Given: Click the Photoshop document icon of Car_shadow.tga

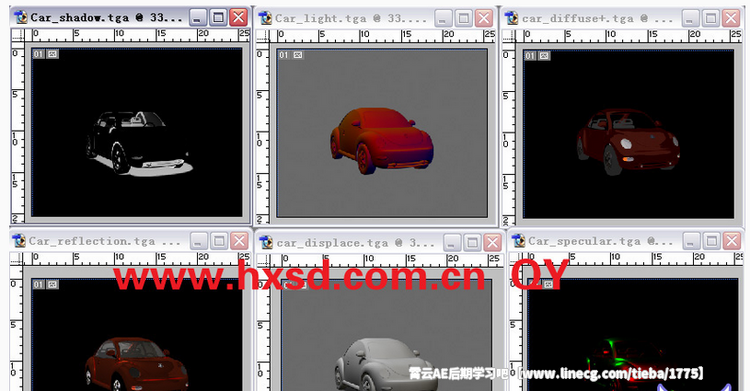Looking at the screenshot, I should click(x=21, y=17).
